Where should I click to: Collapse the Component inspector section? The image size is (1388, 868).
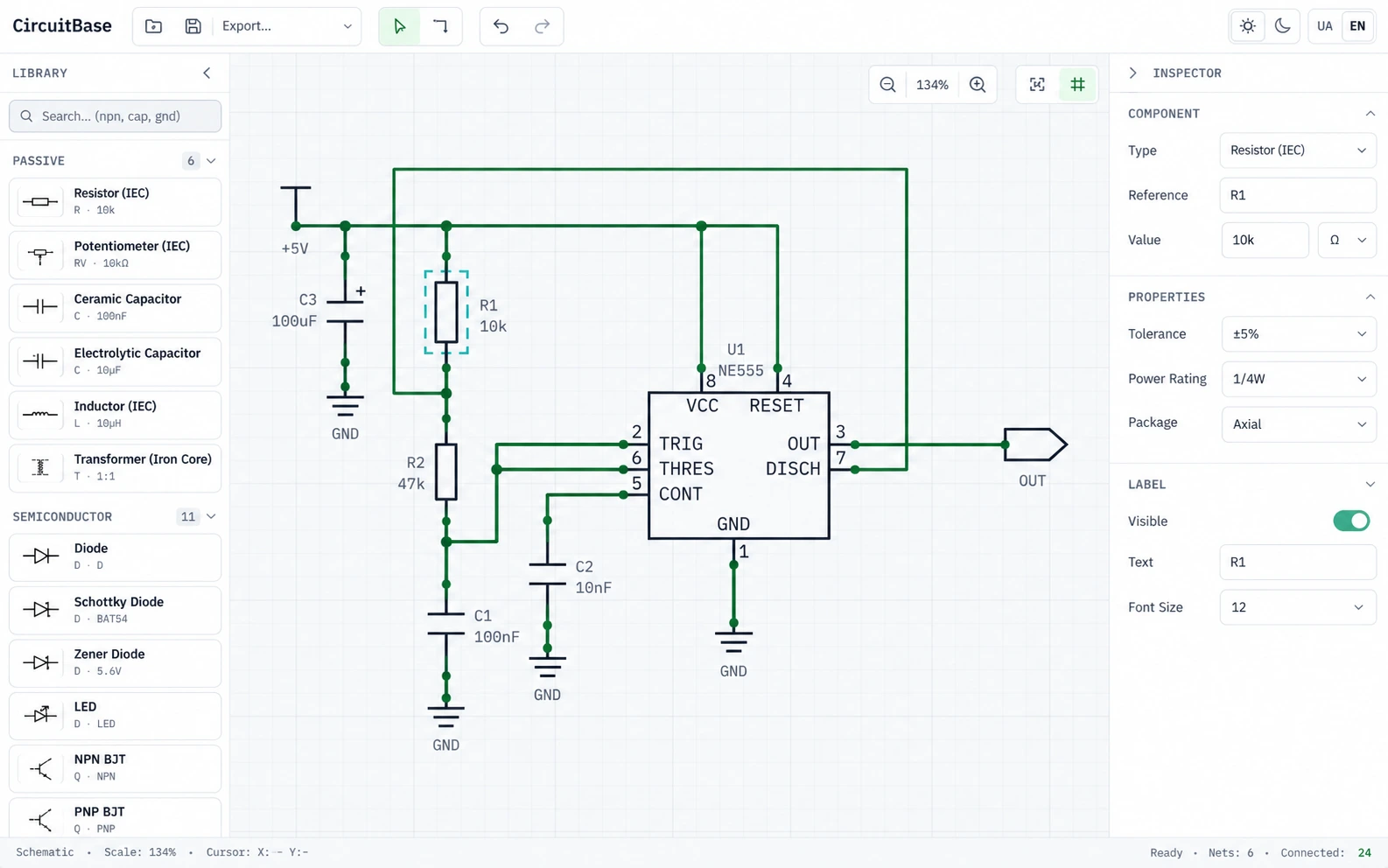pyautogui.click(x=1370, y=114)
